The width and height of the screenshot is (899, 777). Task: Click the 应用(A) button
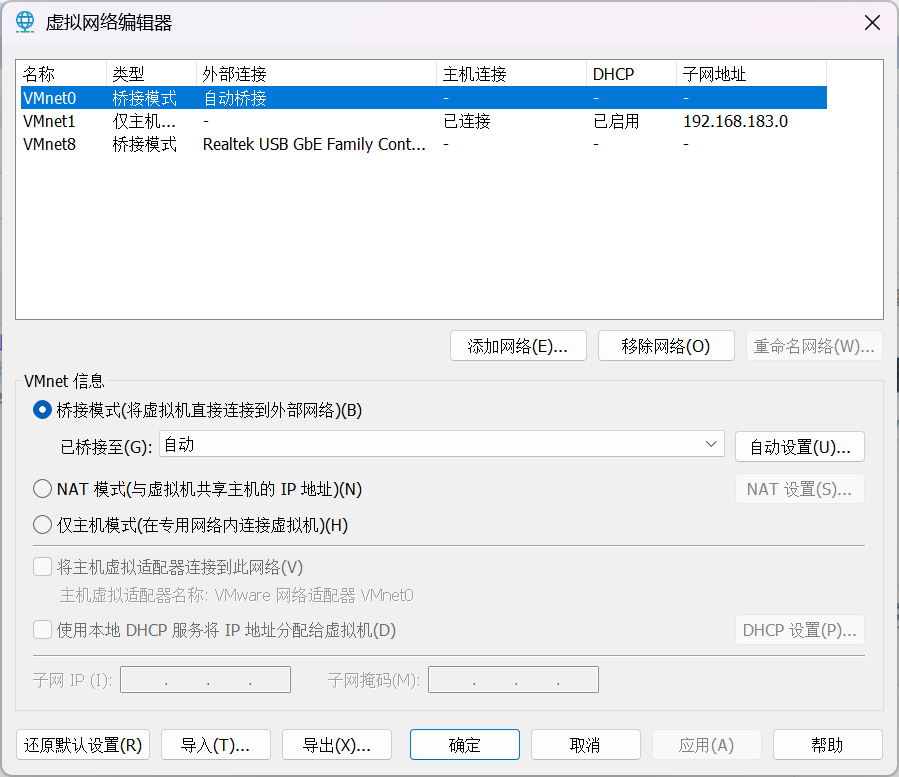coord(707,745)
